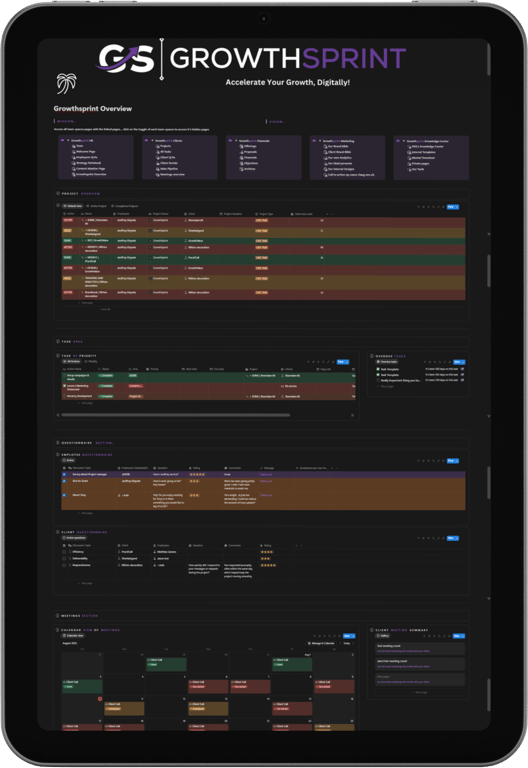Open the Projects page link under Clients
The image size is (528, 768).
164,146
